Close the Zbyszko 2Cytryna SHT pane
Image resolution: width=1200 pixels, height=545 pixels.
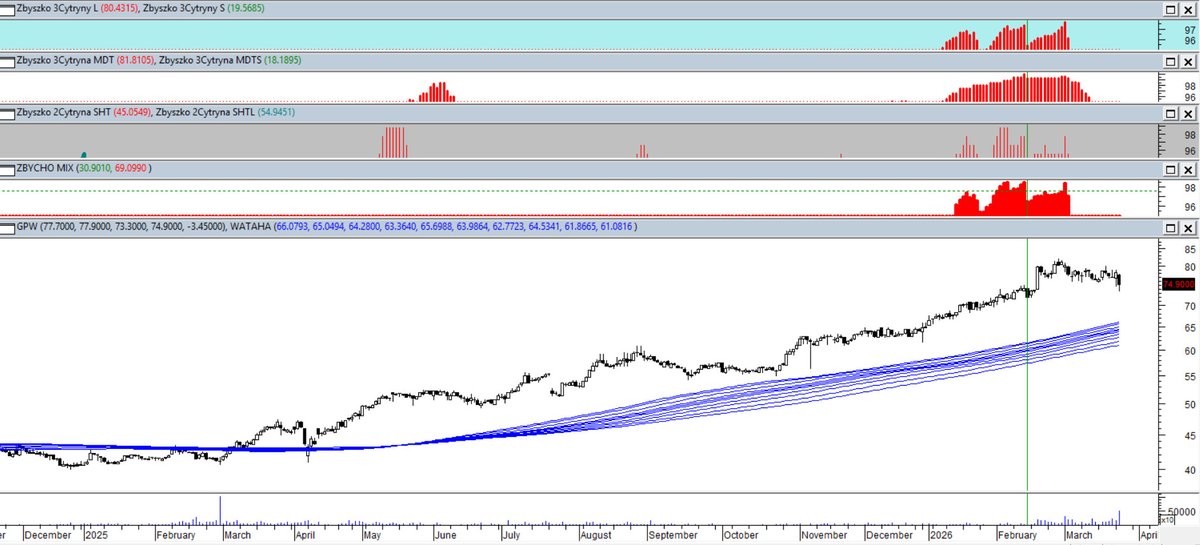(1188, 114)
